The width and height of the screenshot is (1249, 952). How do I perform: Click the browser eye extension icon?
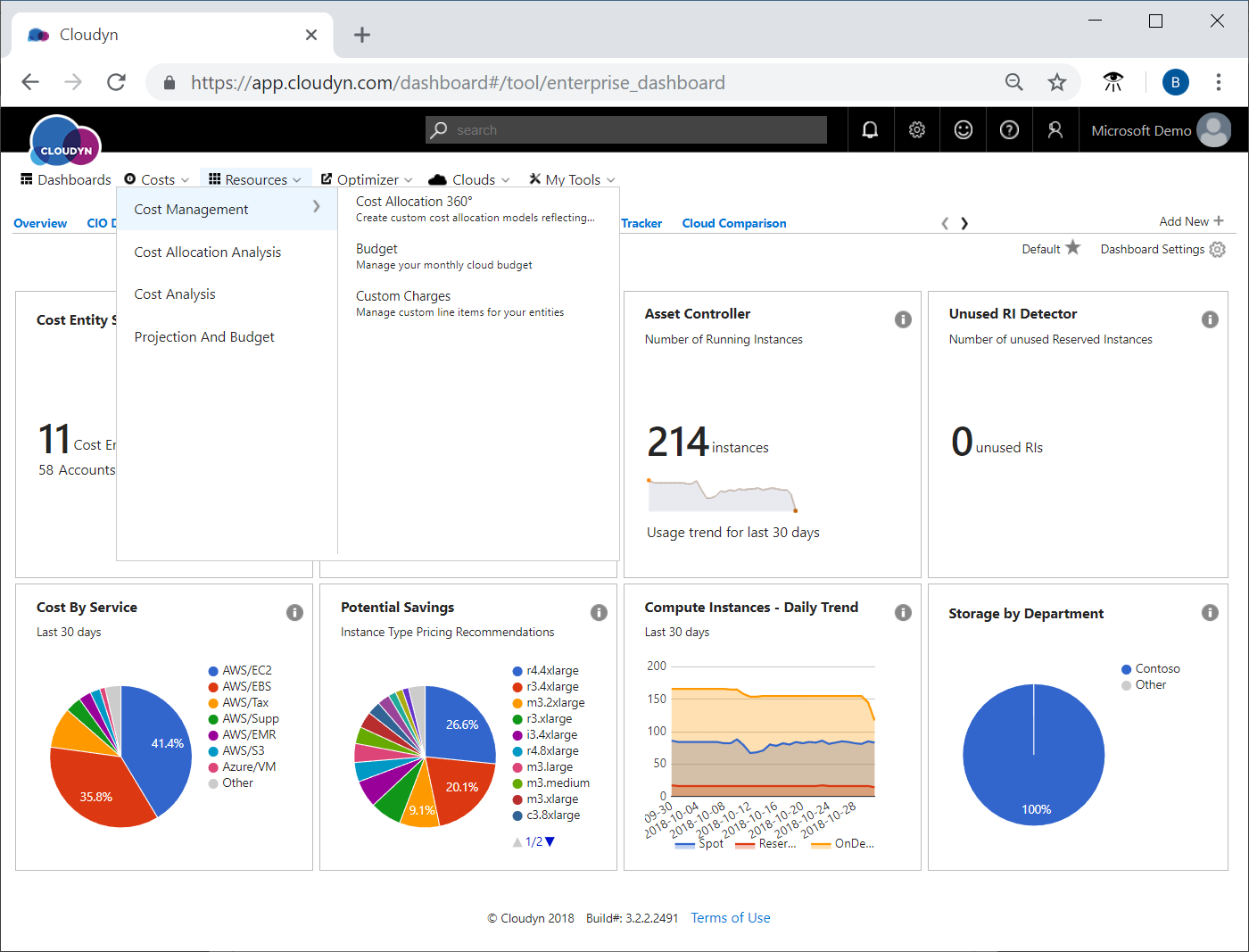(1113, 82)
